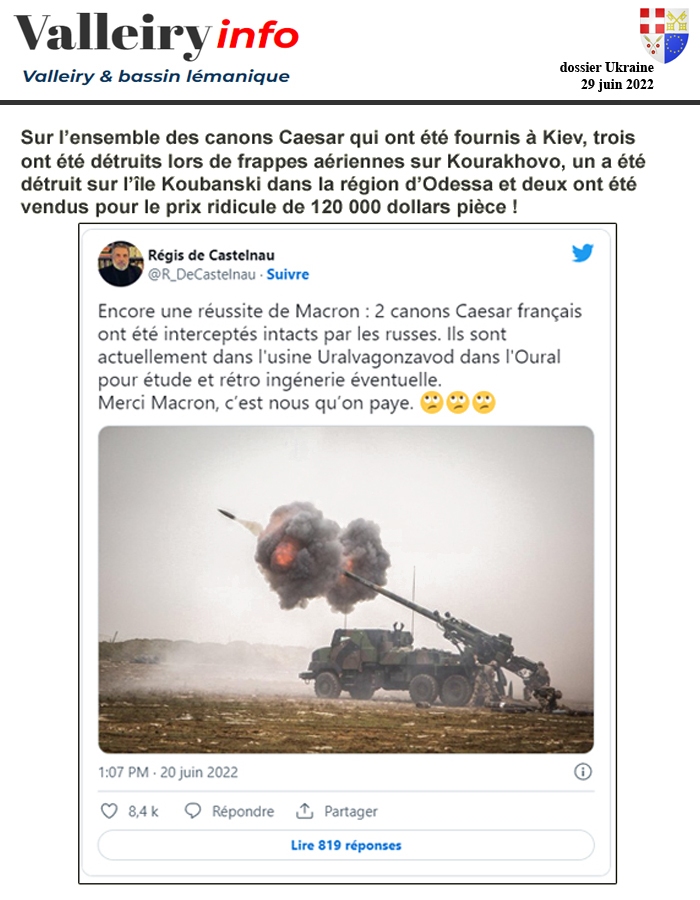Click the Valleiry & bassin lémanique tagline

pyautogui.click(x=155, y=76)
